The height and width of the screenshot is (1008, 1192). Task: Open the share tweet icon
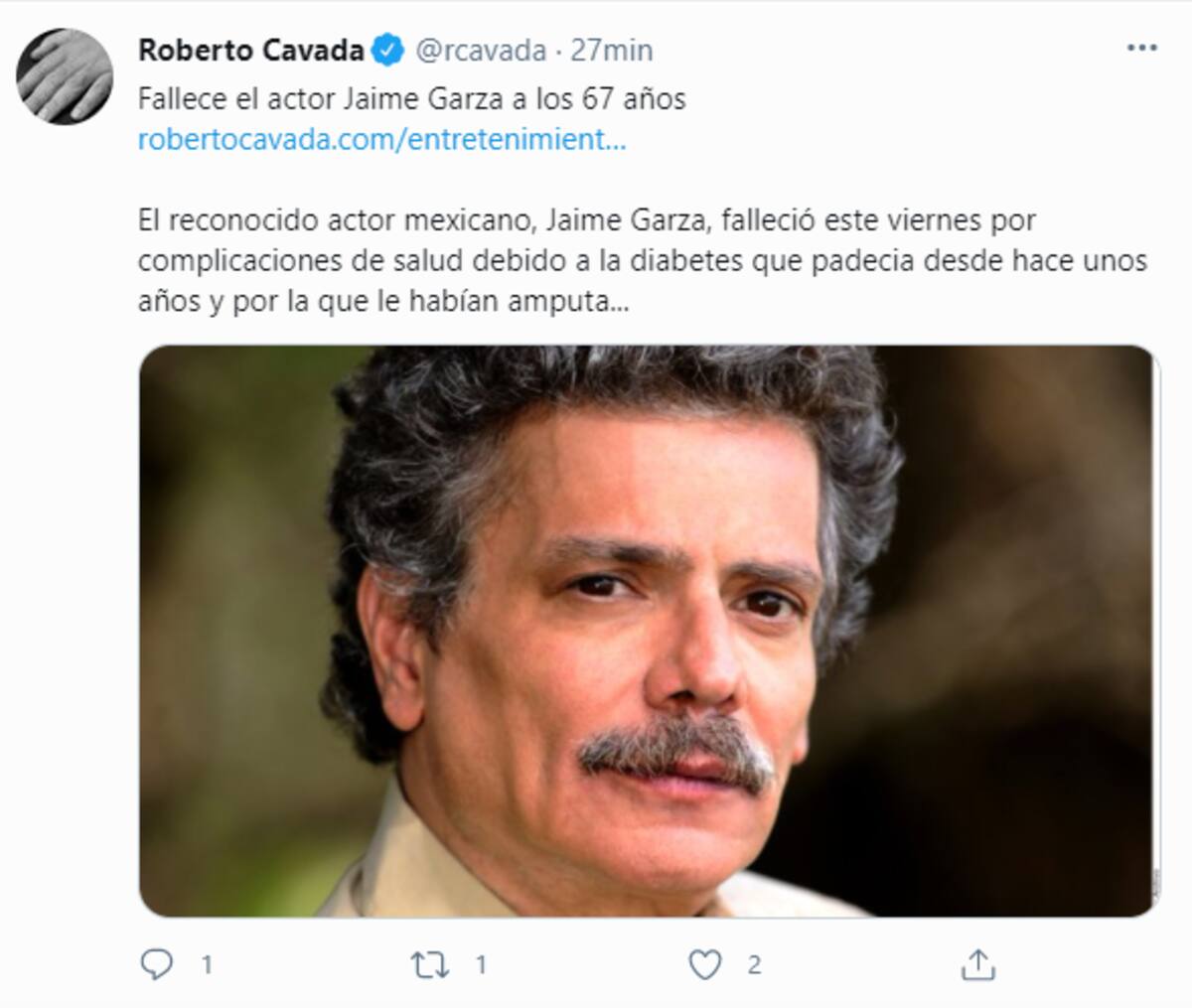(978, 963)
